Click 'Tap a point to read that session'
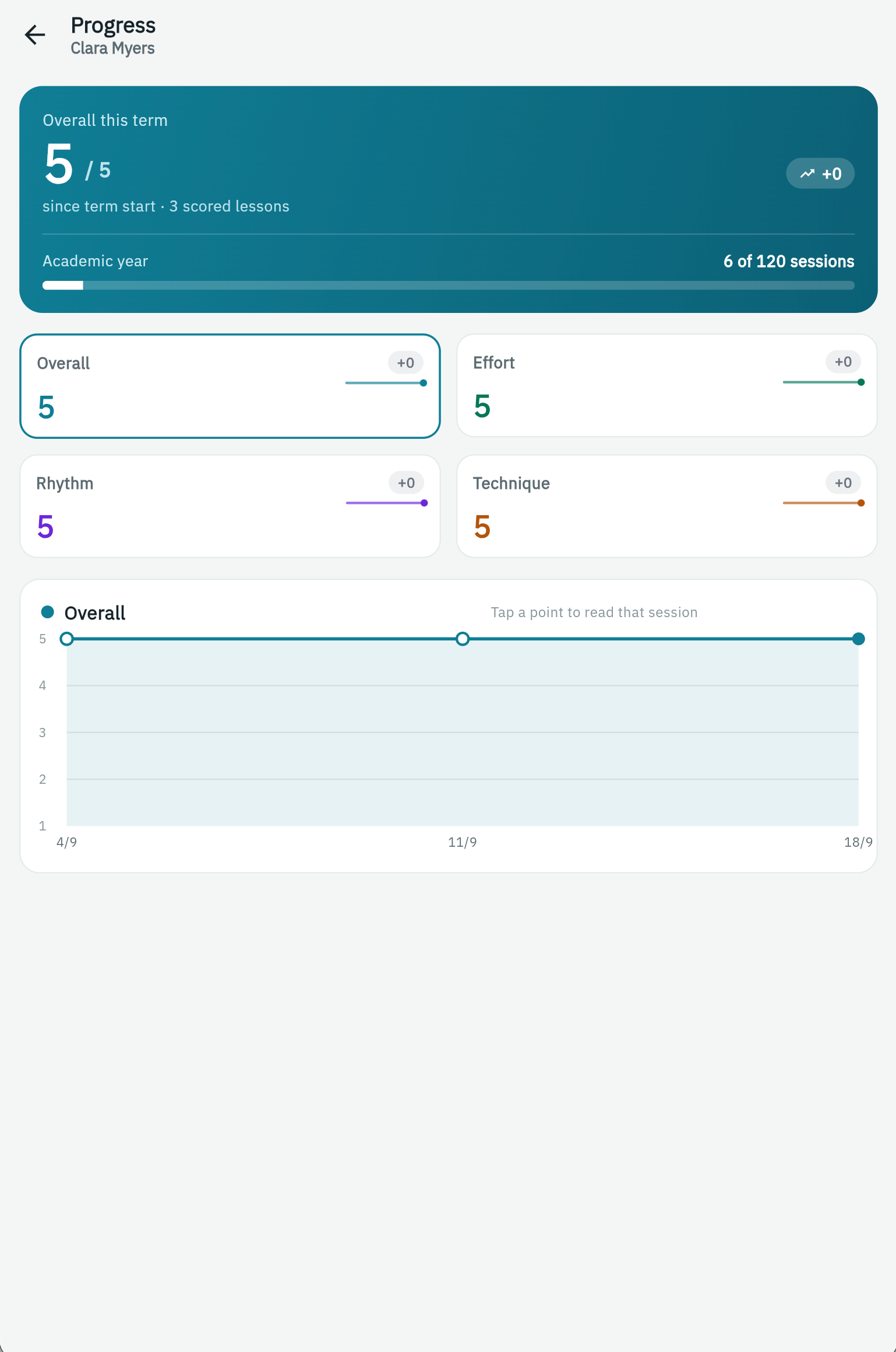The image size is (896, 1352). 594,612
